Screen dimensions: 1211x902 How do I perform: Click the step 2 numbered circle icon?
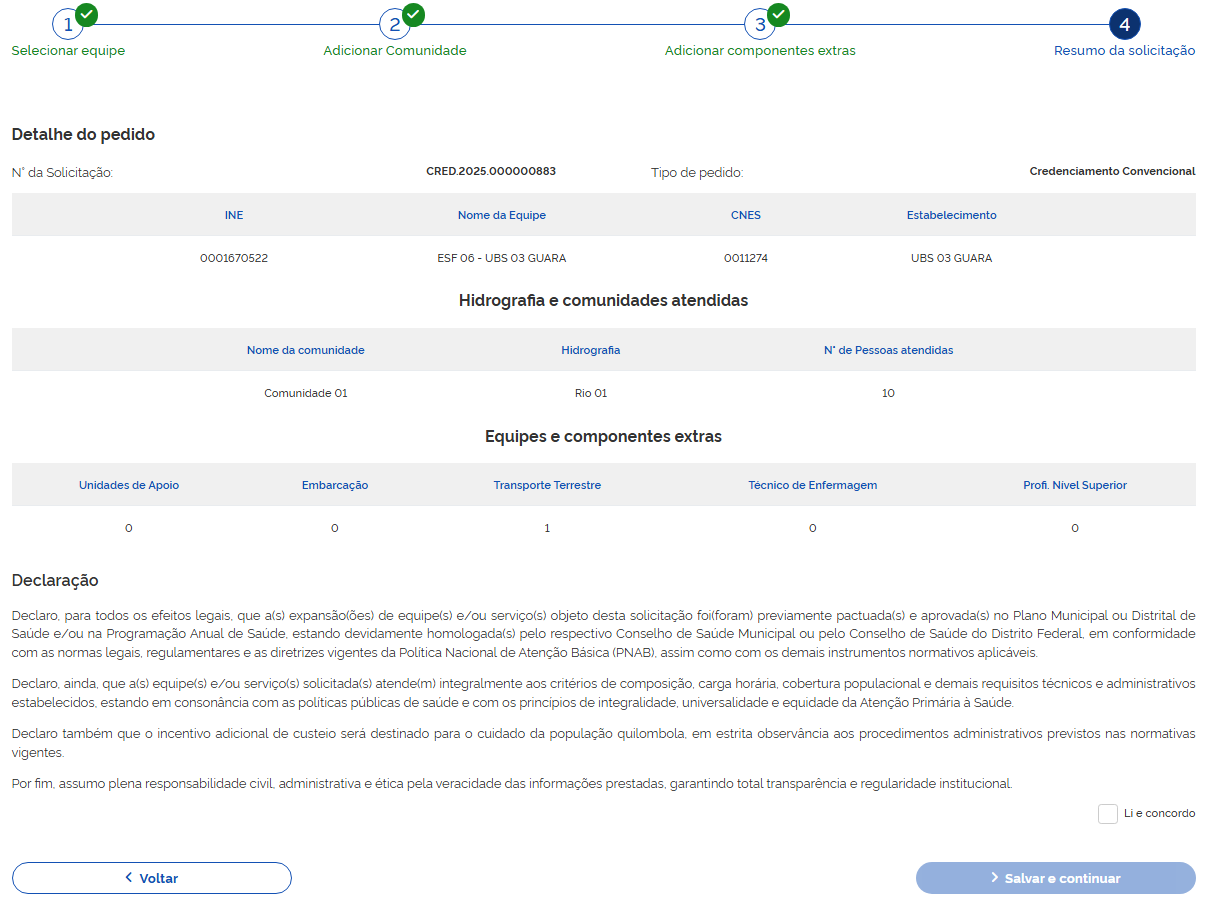tap(394, 24)
